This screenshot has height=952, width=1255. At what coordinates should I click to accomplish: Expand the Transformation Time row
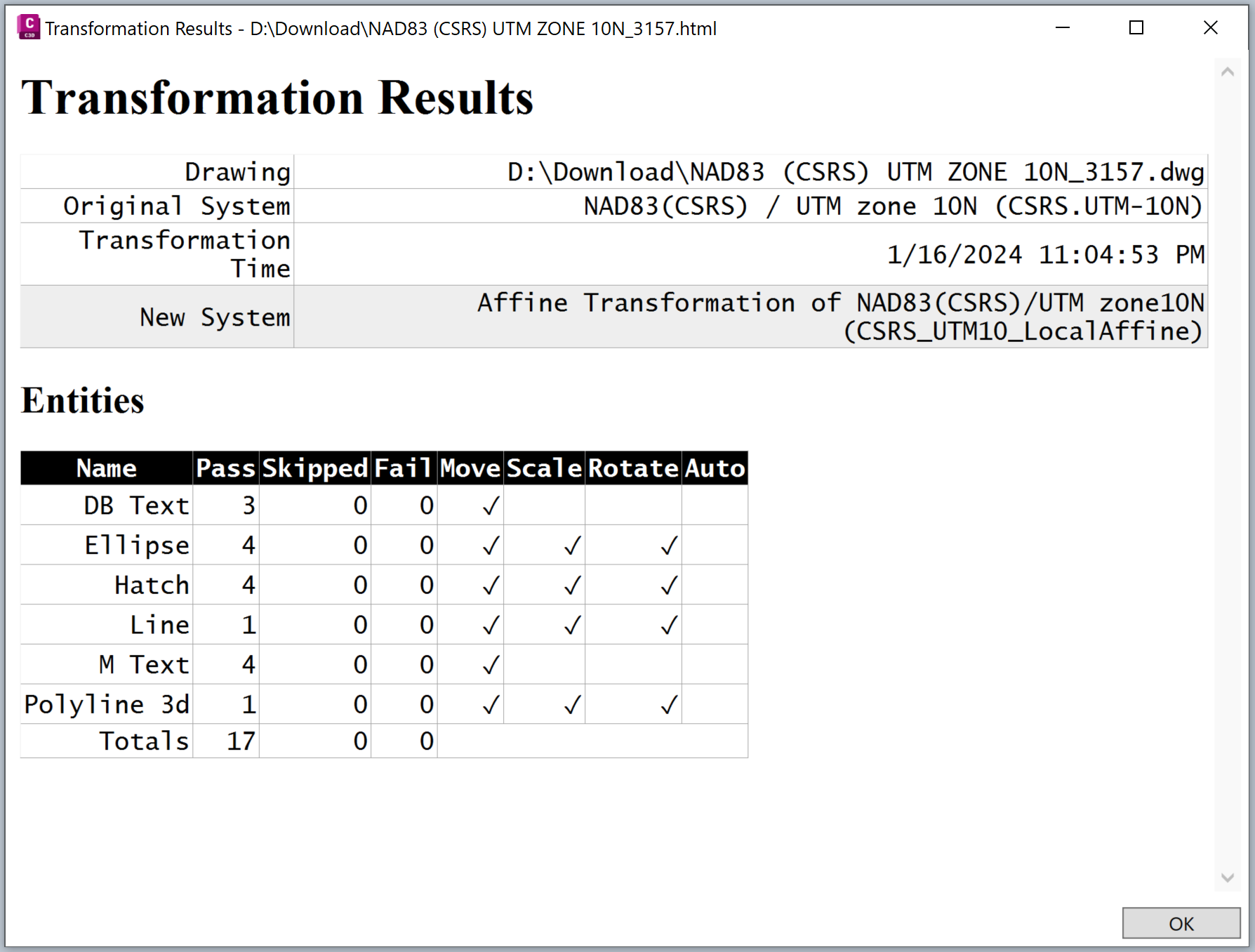point(185,253)
